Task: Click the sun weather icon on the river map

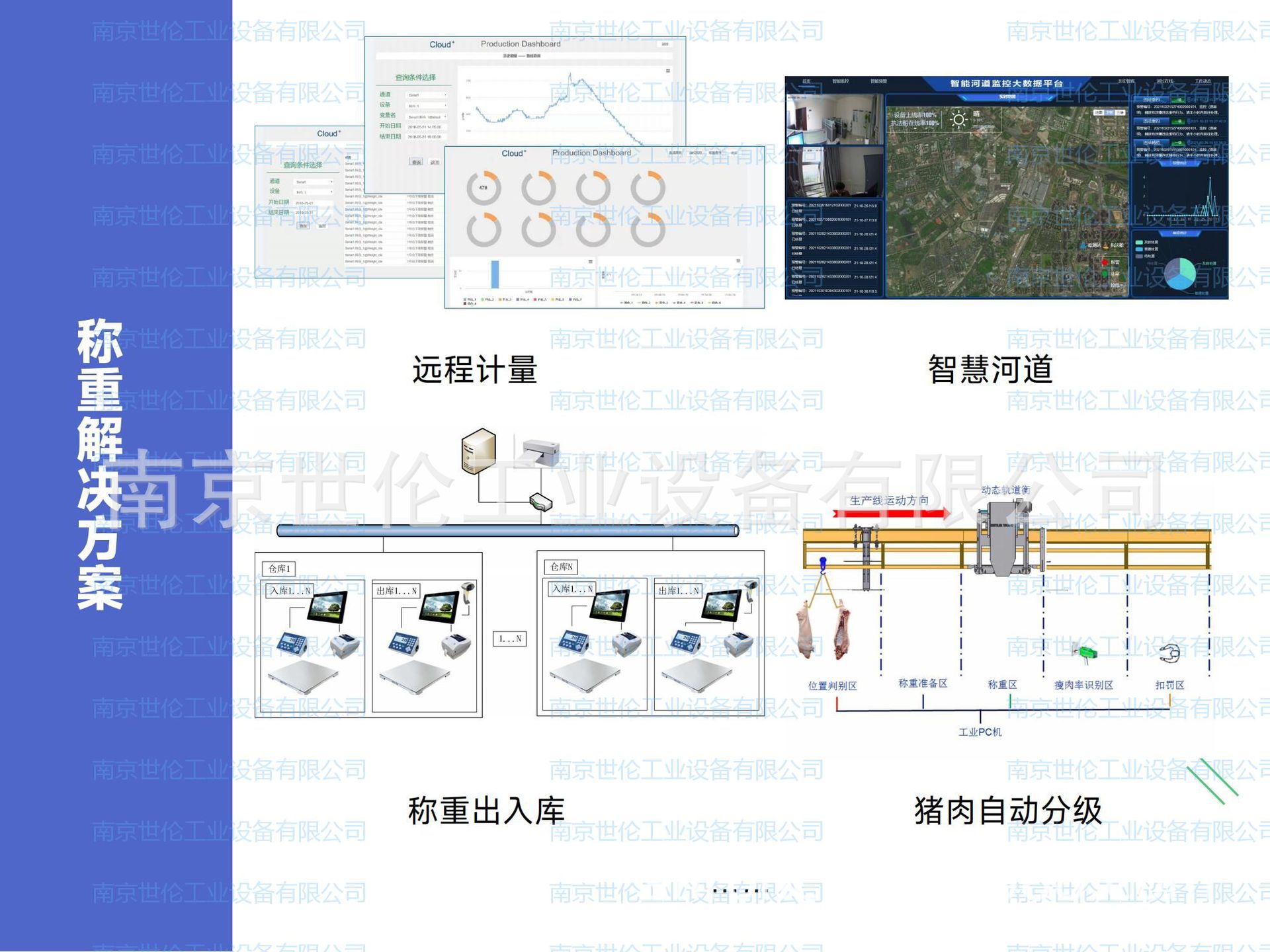Action: 958,120
